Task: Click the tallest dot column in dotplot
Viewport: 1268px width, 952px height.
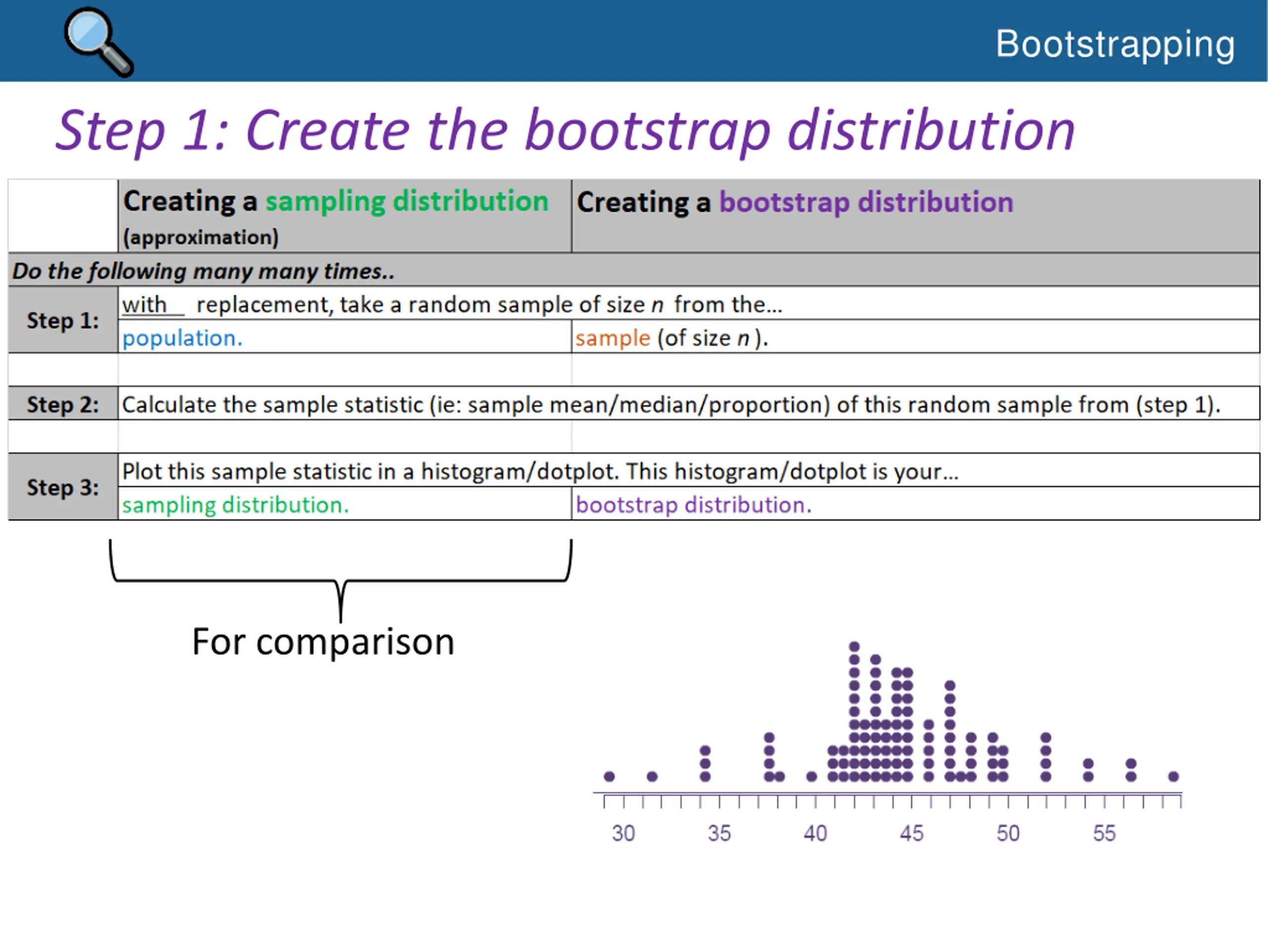Action: (x=854, y=711)
